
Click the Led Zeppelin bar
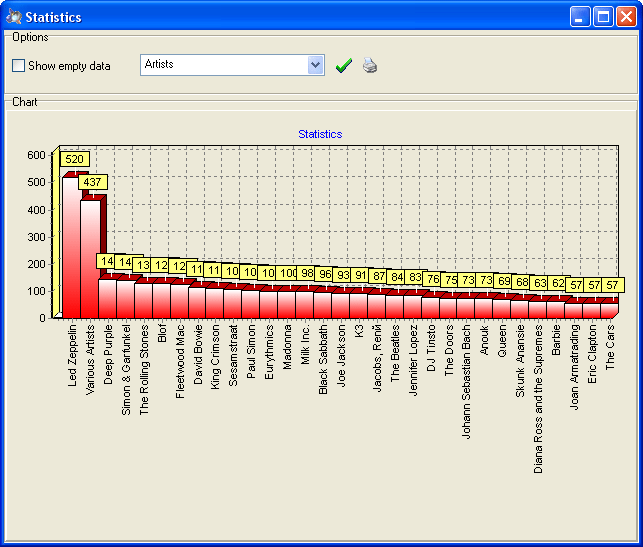pyautogui.click(x=71, y=247)
